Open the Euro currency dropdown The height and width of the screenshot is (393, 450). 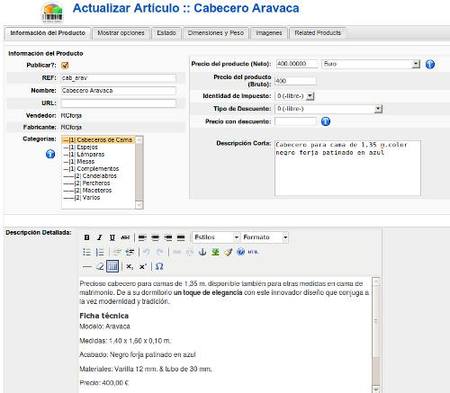pyautogui.click(x=371, y=64)
